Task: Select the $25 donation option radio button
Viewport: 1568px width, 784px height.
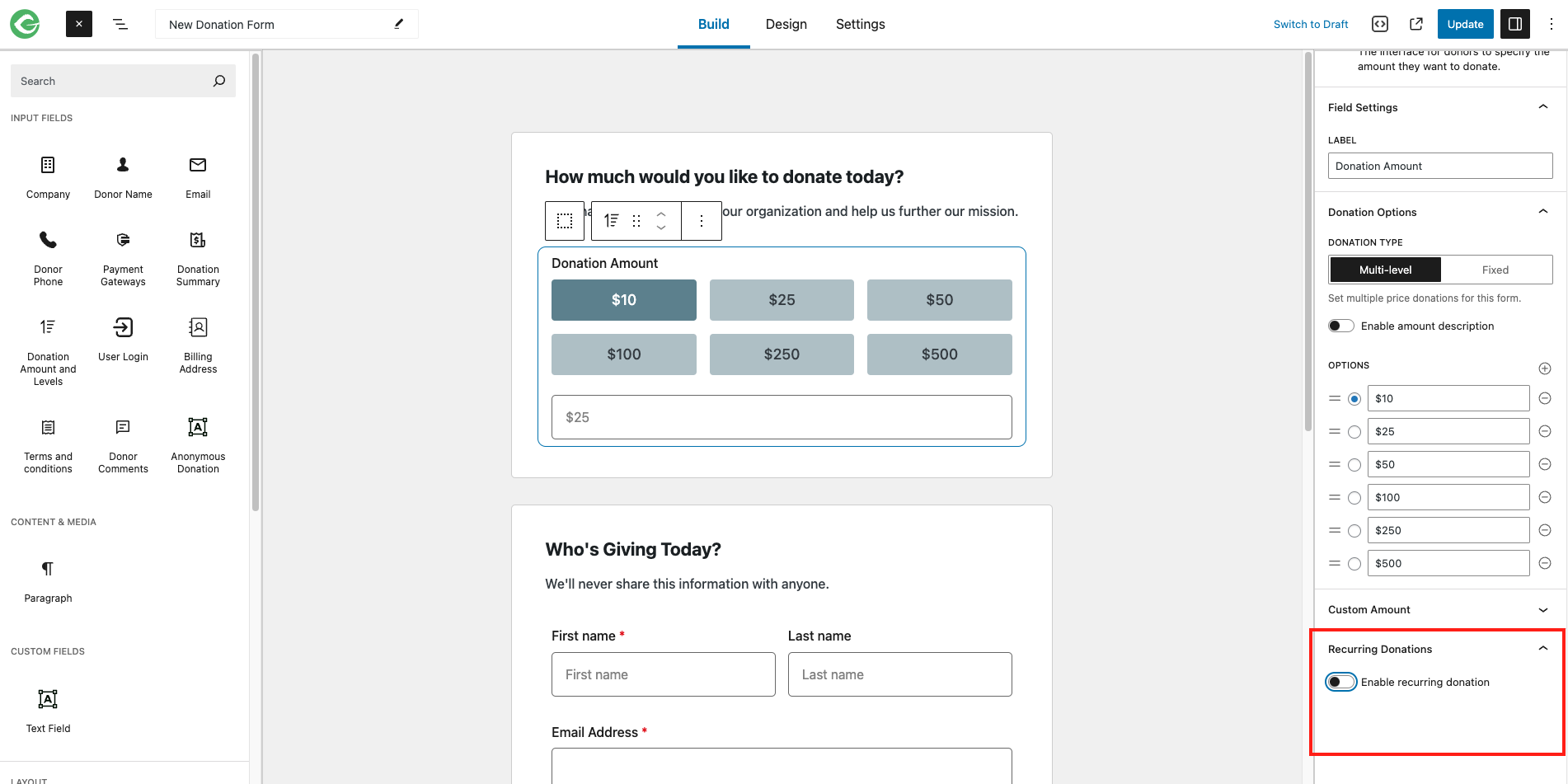Action: (1354, 430)
